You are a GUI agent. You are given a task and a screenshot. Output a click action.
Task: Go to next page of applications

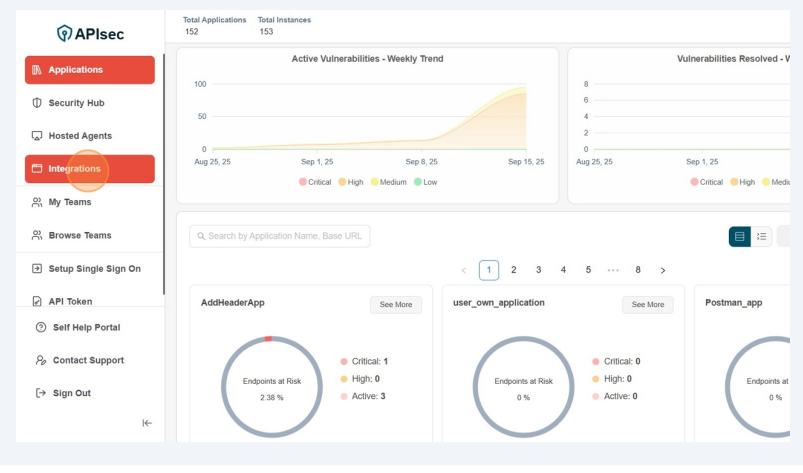663,270
